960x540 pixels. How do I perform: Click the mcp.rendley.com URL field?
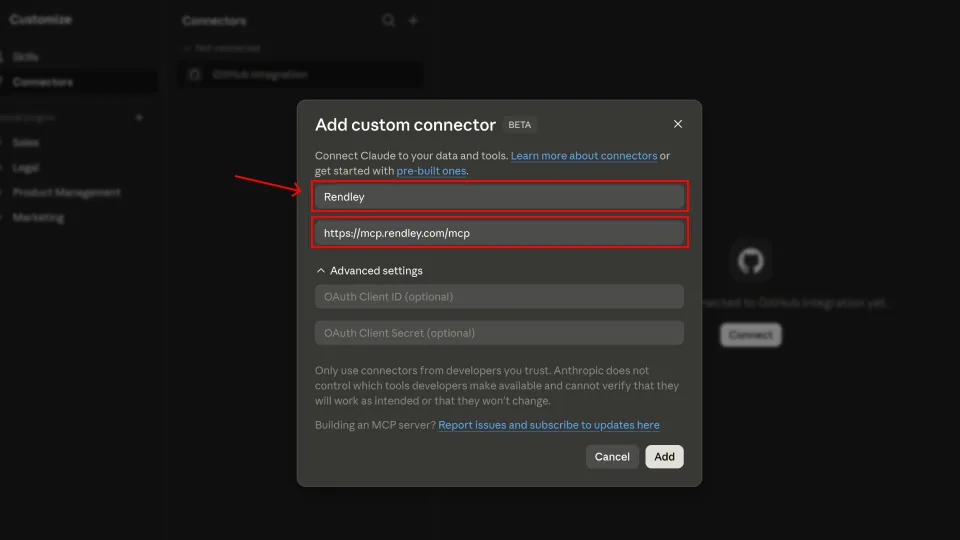(x=499, y=233)
